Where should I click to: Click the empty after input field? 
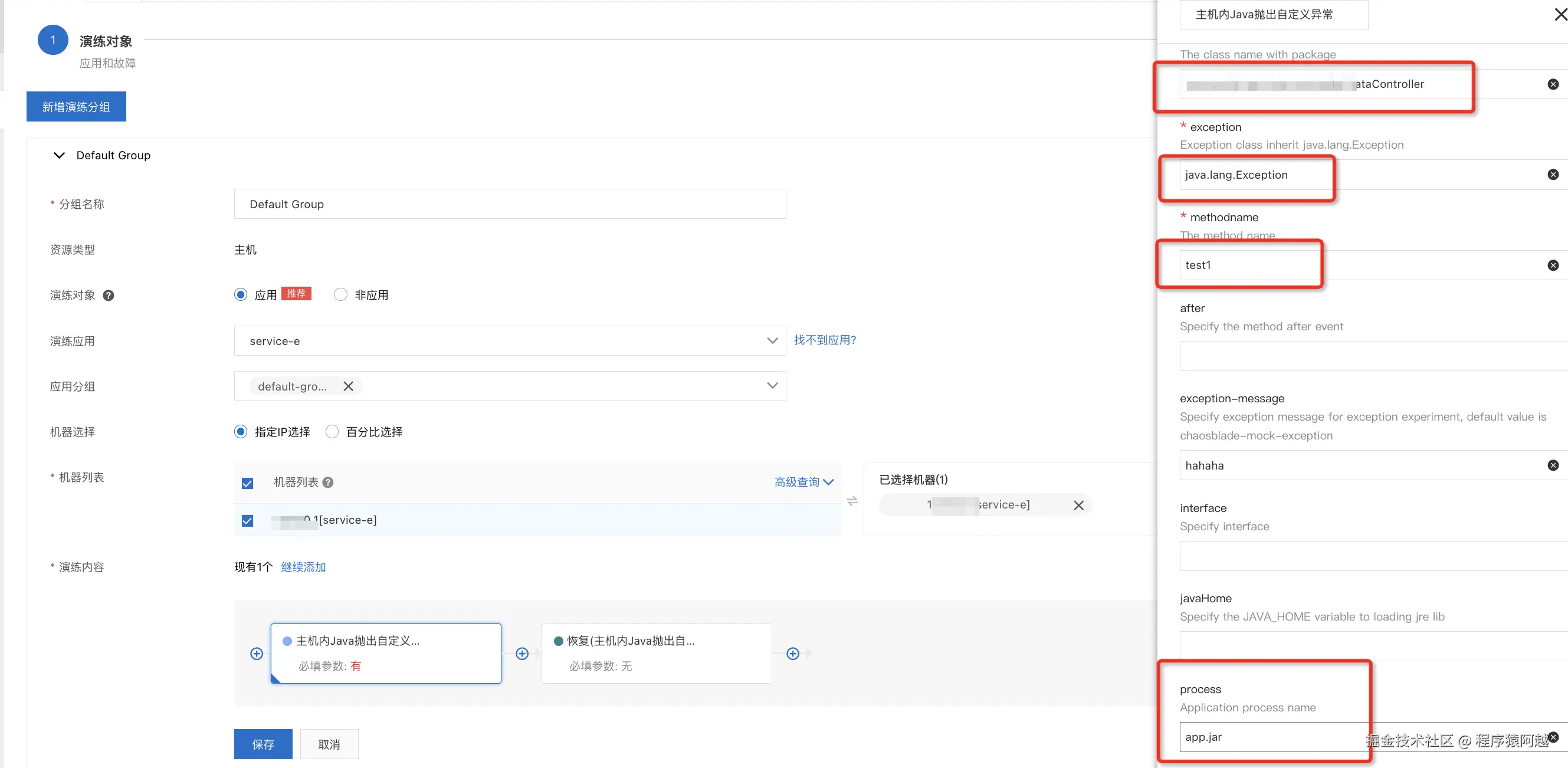1370,356
